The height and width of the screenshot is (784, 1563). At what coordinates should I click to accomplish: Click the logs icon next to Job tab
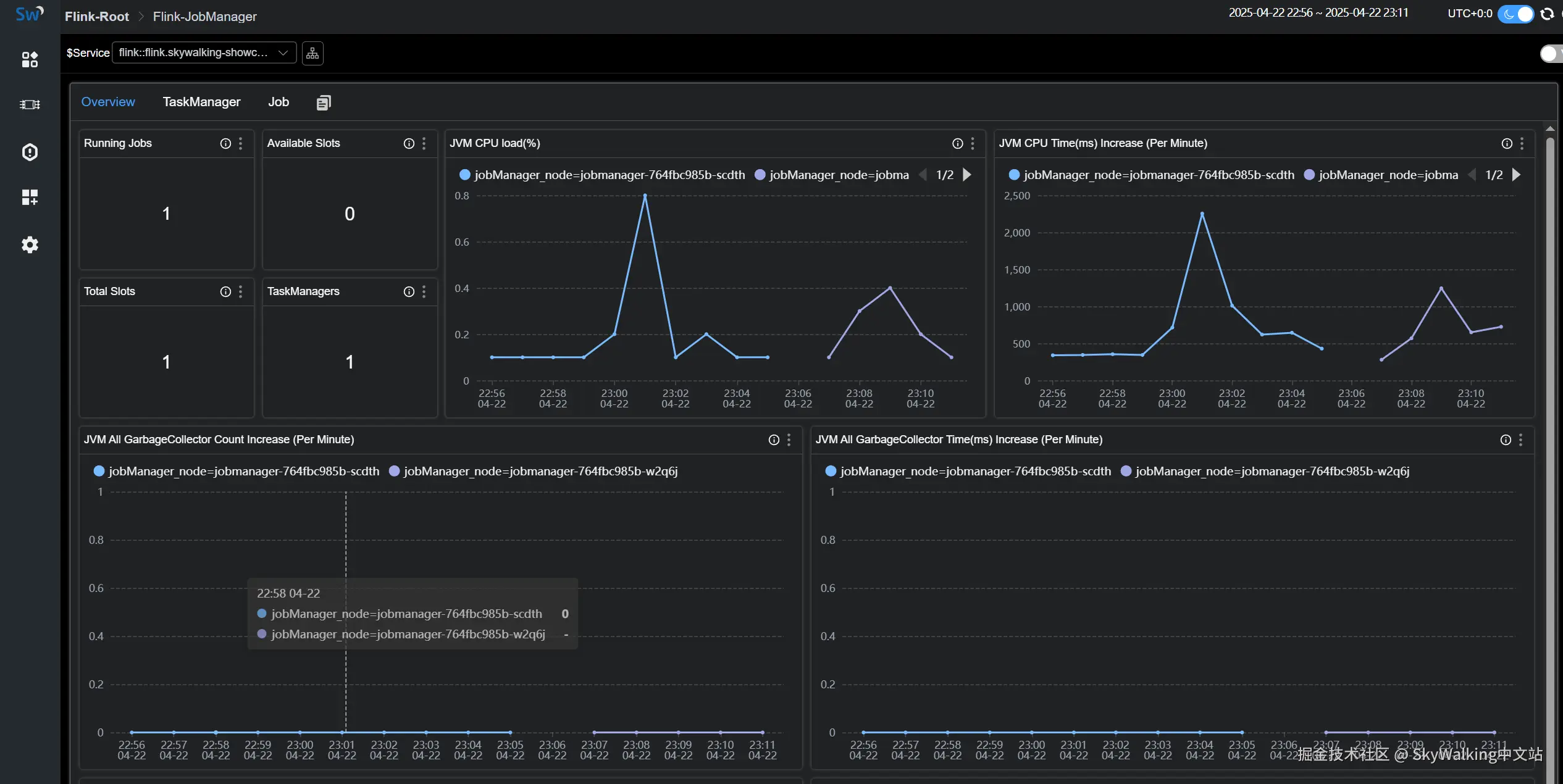324,102
